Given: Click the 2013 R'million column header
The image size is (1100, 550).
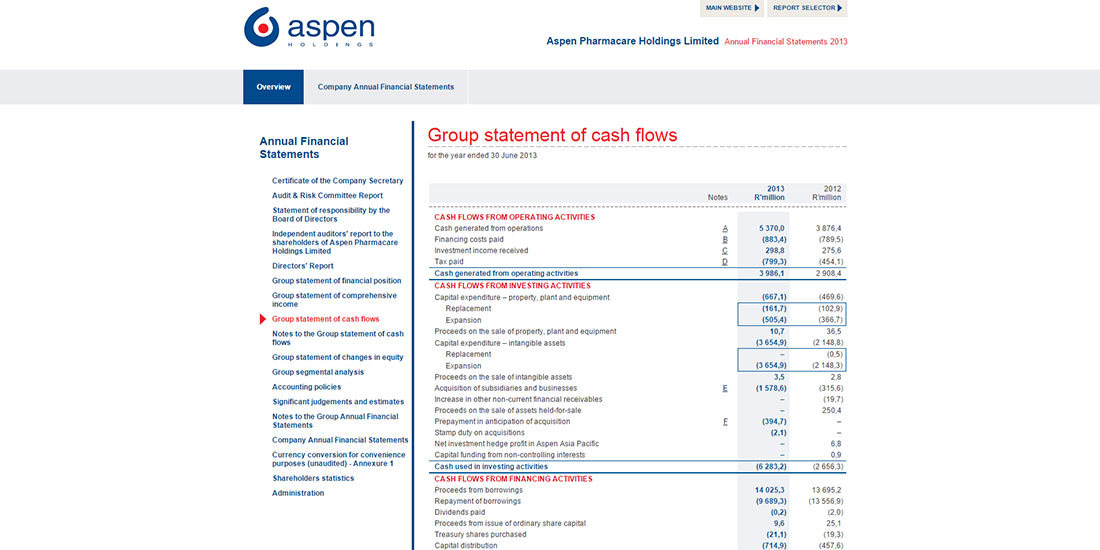Looking at the screenshot, I should tap(770, 194).
